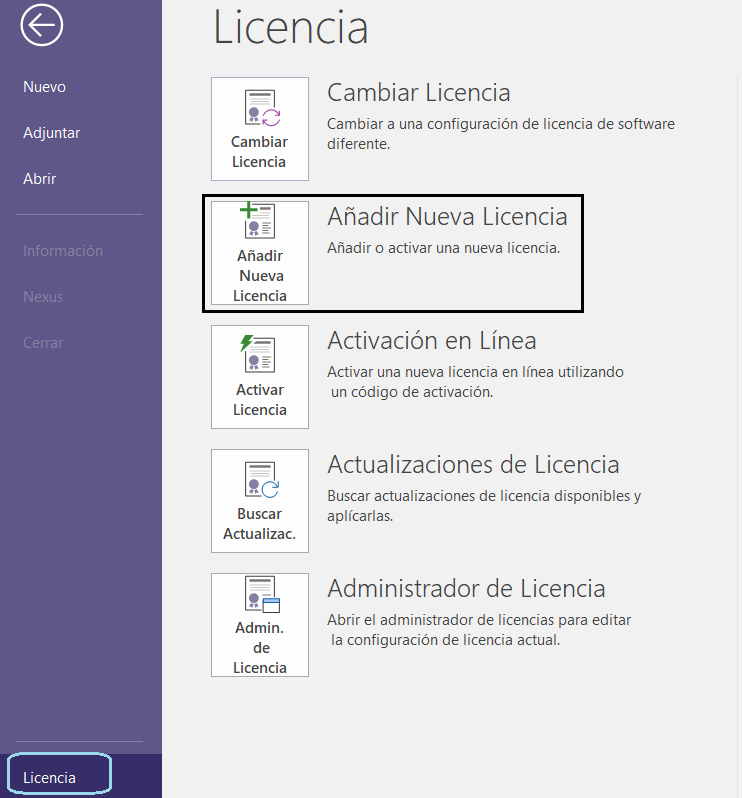This screenshot has height=798, width=742.
Task: Click the Buscar Actualizac. refresh icon button
Action: [260, 501]
